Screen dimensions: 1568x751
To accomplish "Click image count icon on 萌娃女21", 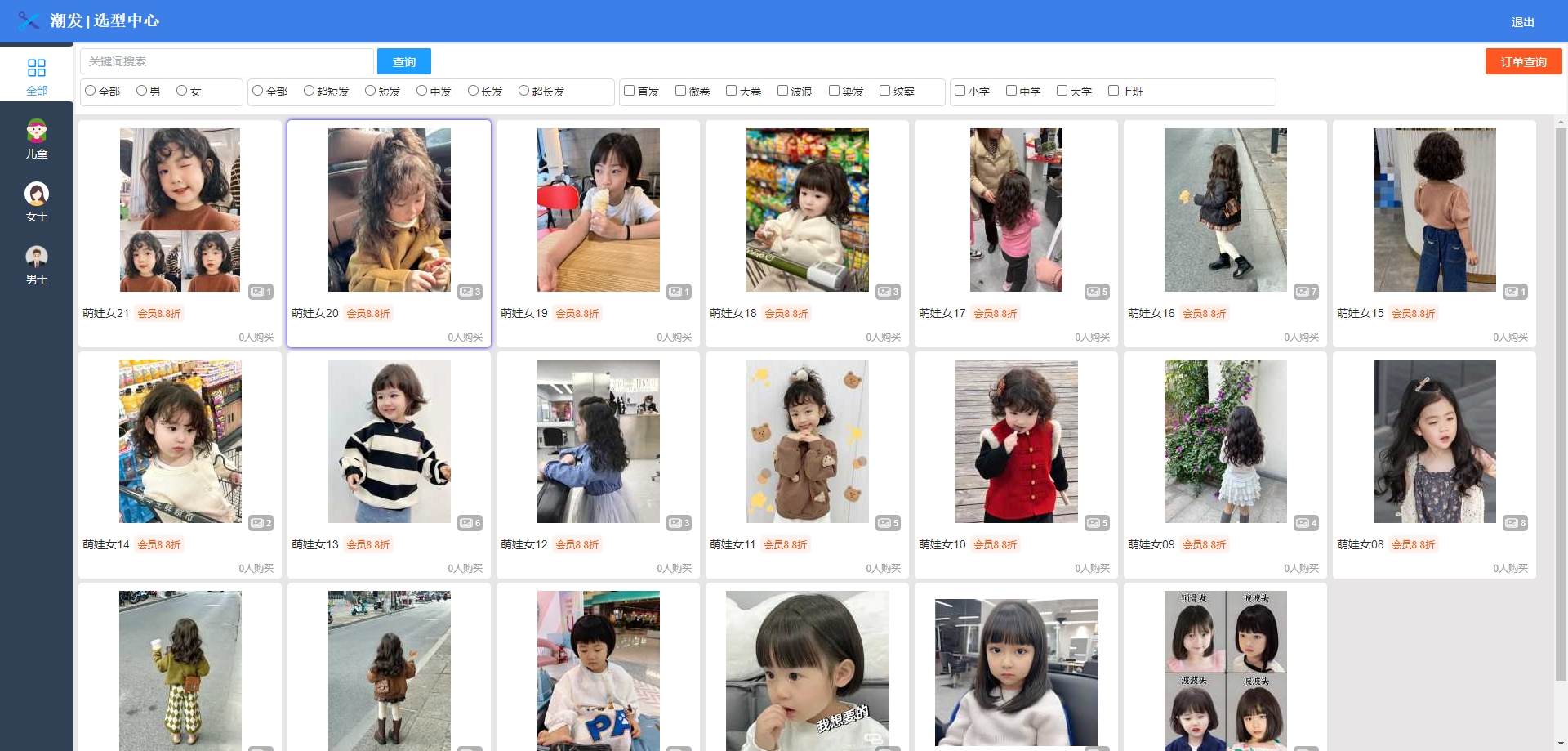I will click(261, 292).
